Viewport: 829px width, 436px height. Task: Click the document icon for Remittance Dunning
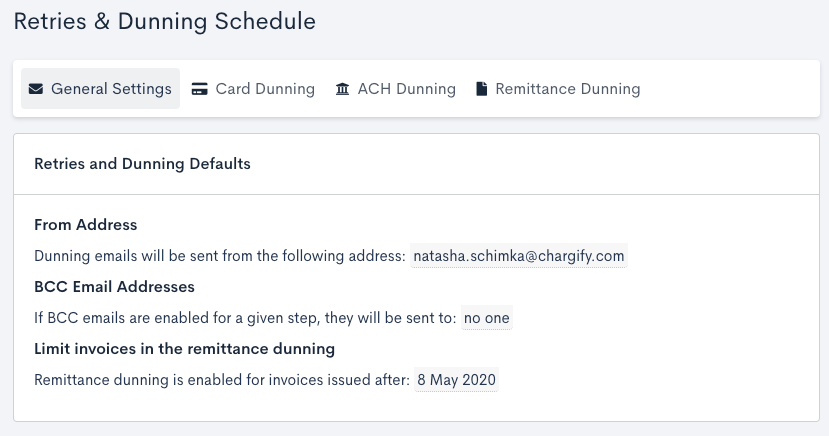[x=481, y=89]
